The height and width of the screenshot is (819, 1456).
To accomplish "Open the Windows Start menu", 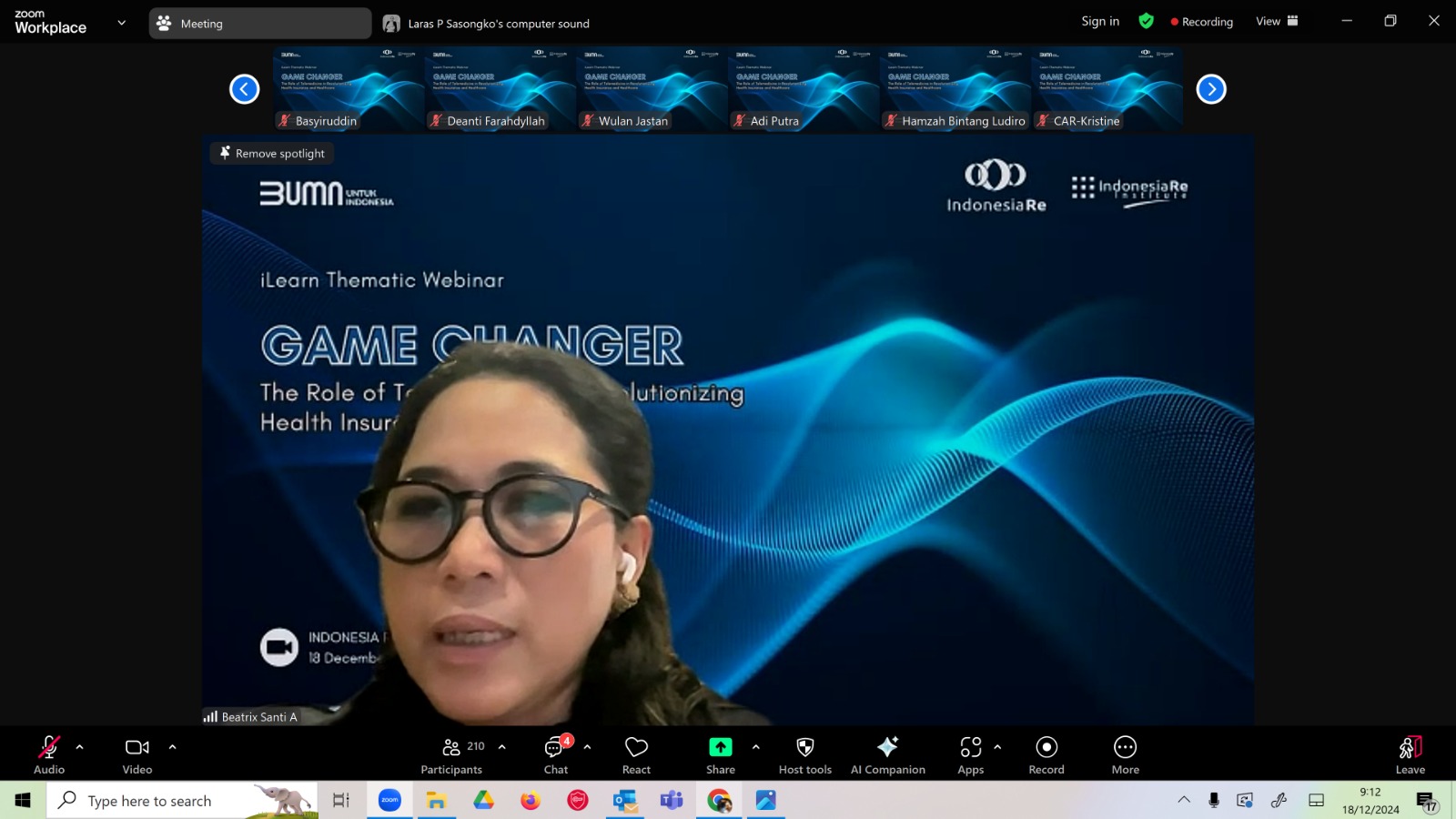I will pyautogui.click(x=23, y=801).
